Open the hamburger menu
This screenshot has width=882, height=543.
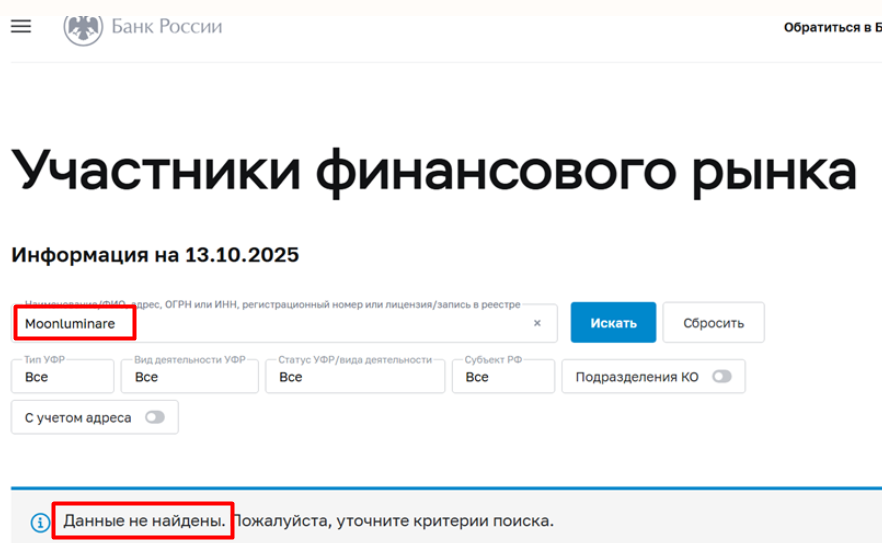[21, 26]
